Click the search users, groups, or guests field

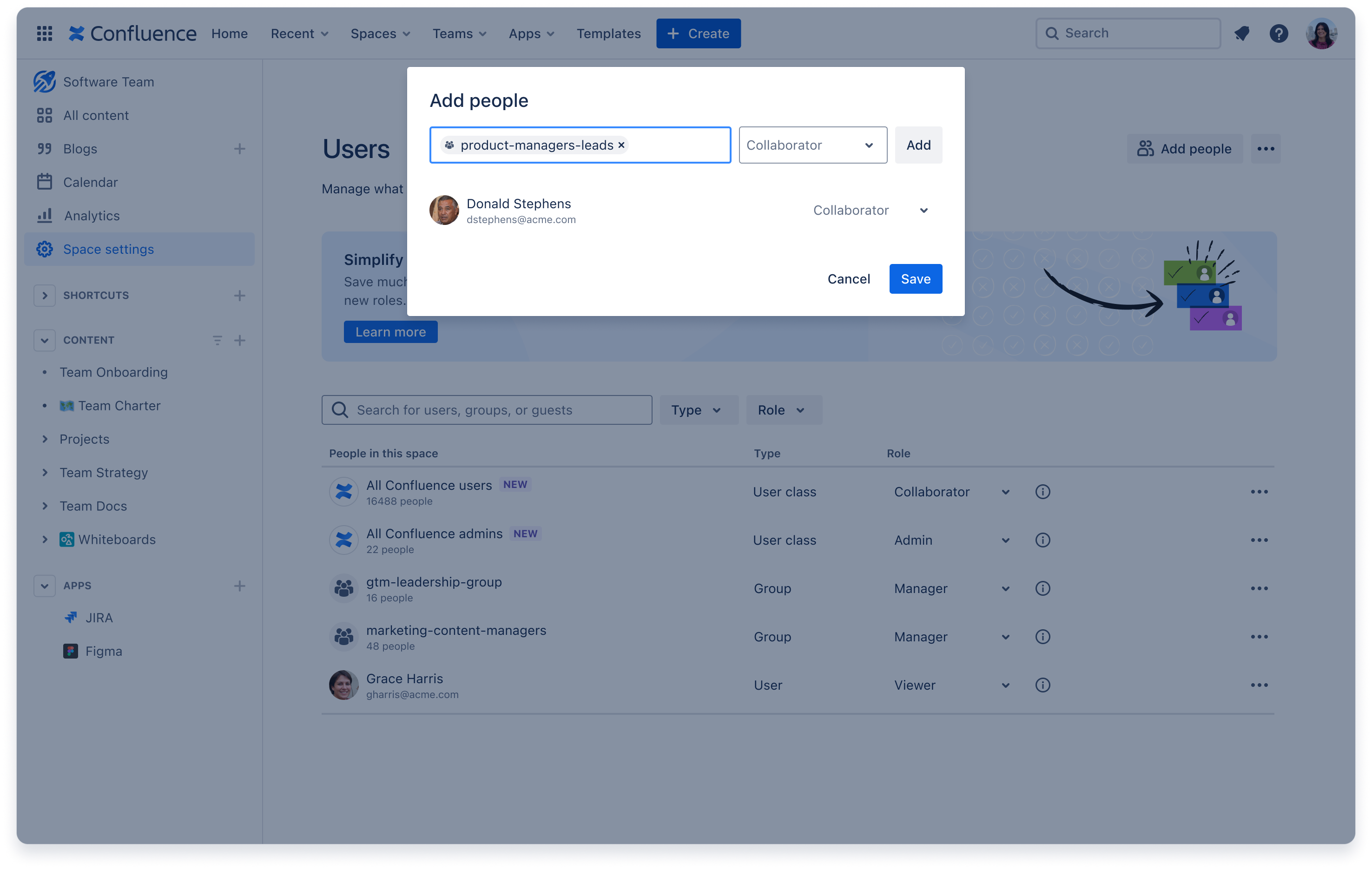(487, 409)
